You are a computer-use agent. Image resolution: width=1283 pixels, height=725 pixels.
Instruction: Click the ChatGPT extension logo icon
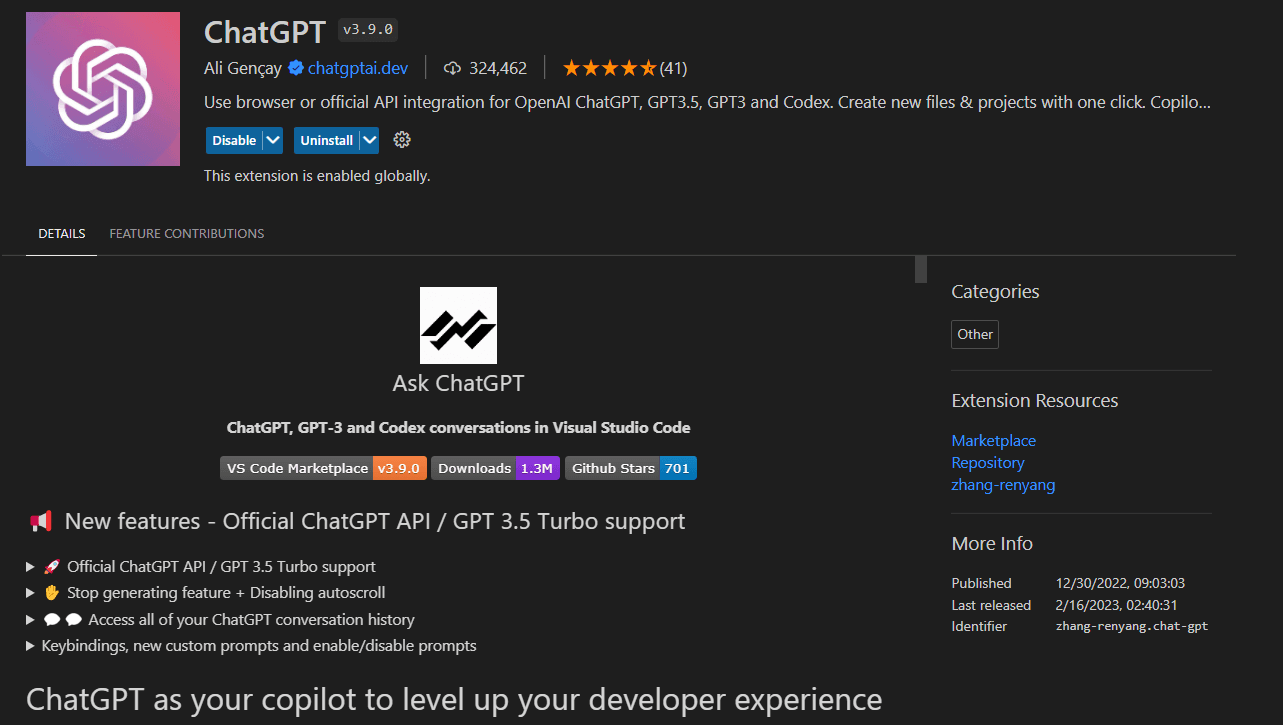pyautogui.click(x=103, y=89)
